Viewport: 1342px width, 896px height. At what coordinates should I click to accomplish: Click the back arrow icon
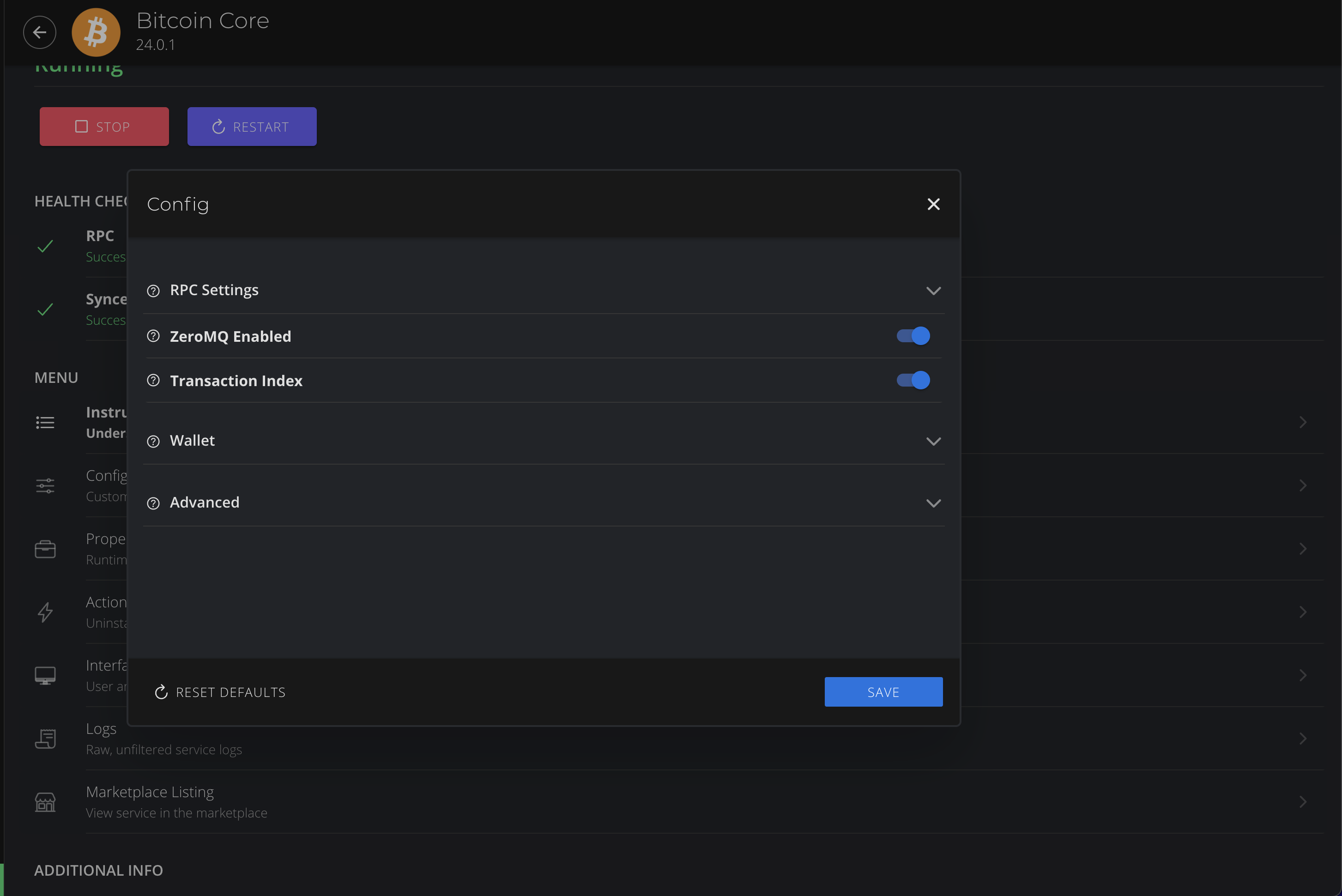coord(39,32)
